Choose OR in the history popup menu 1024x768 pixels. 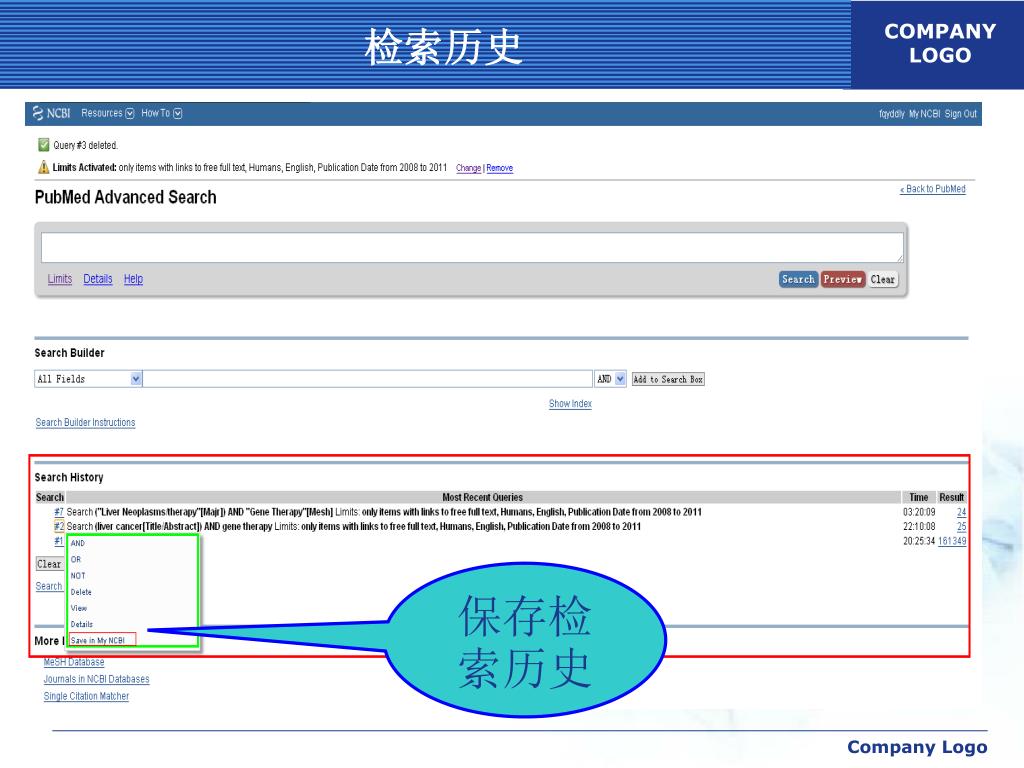(76, 560)
